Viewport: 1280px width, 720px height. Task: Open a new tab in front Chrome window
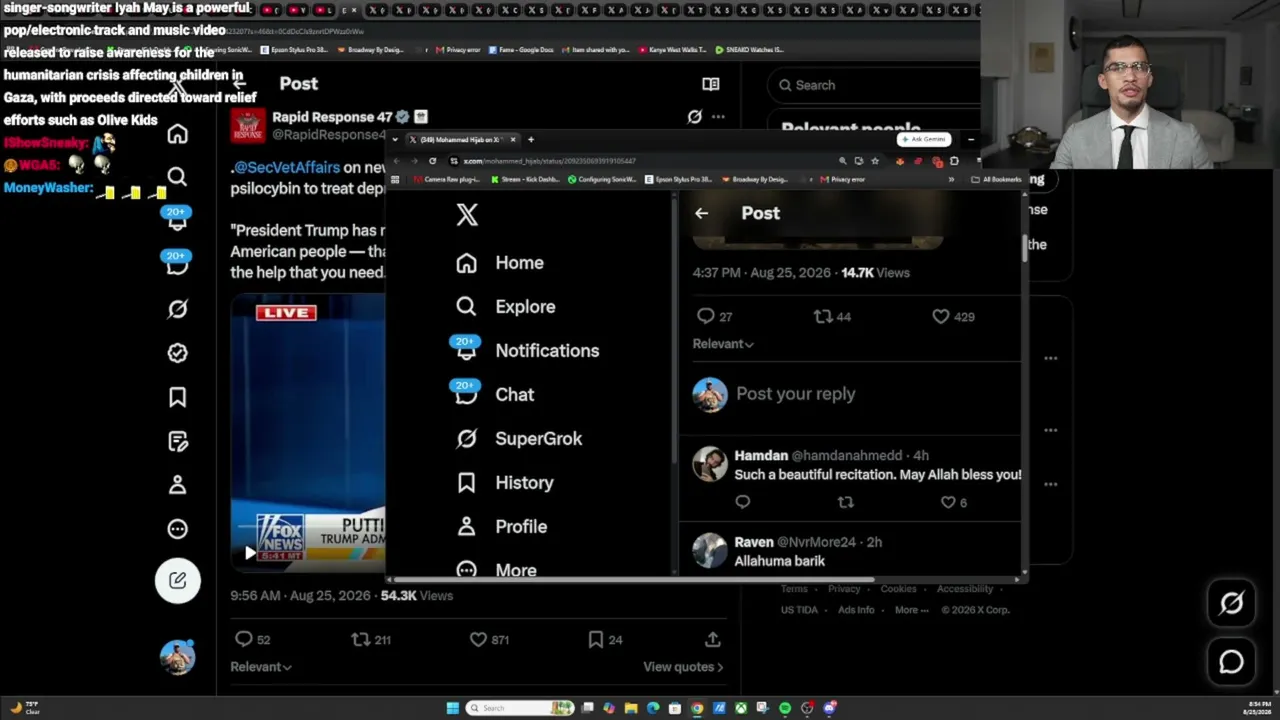point(531,140)
